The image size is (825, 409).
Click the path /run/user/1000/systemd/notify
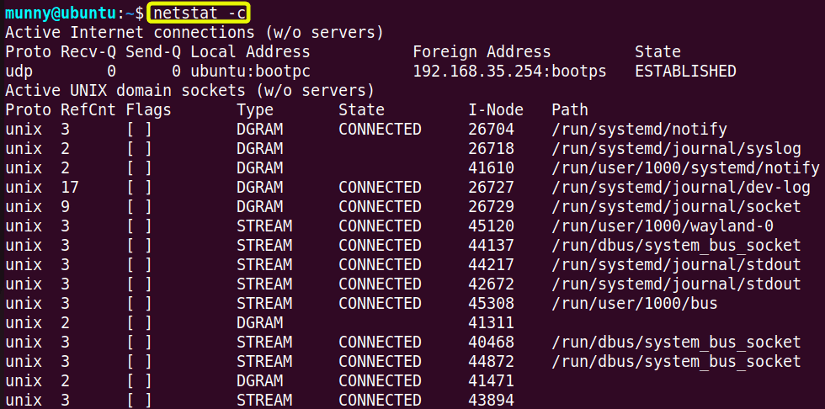pyautogui.click(x=685, y=168)
